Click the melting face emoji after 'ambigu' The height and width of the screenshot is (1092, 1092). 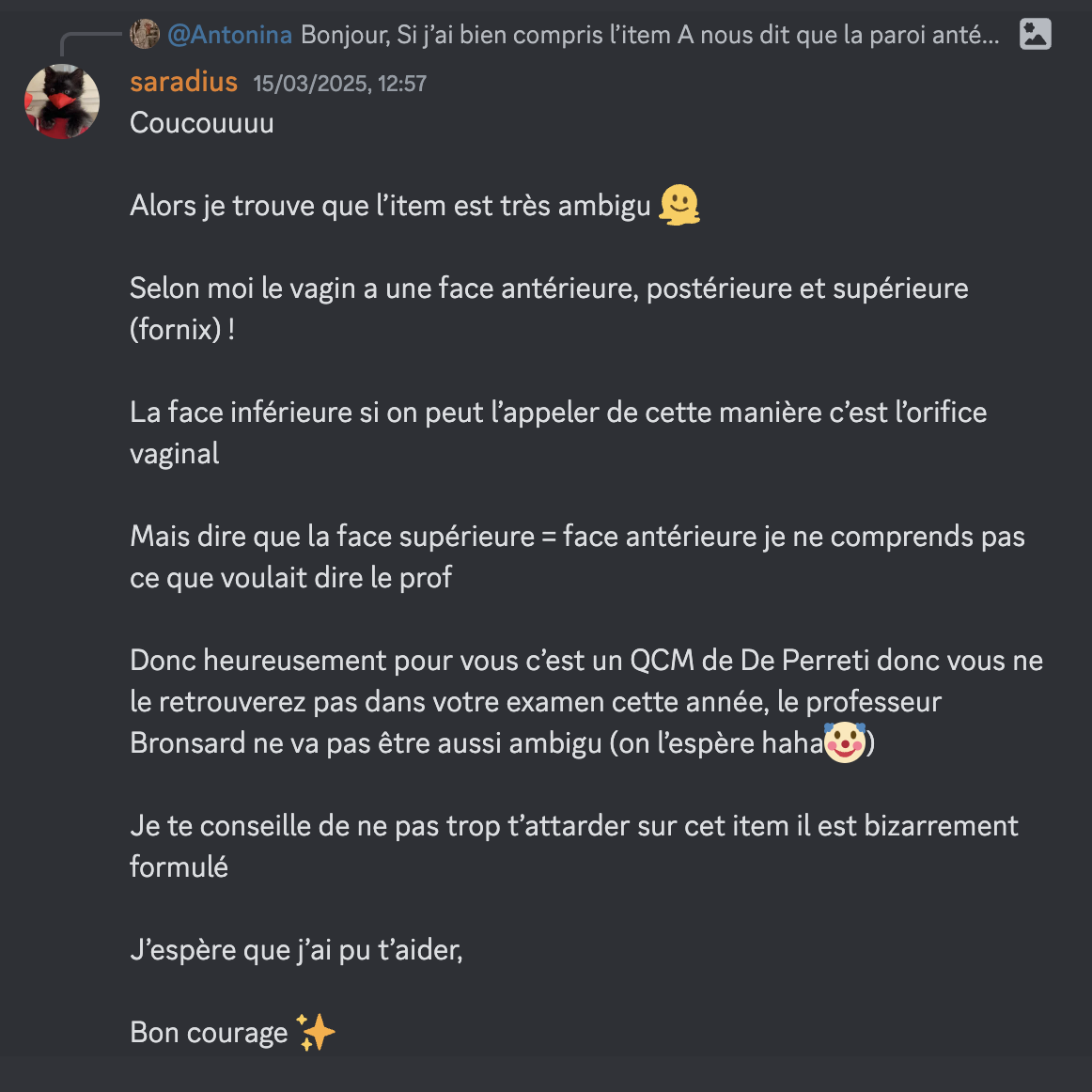[x=679, y=205]
